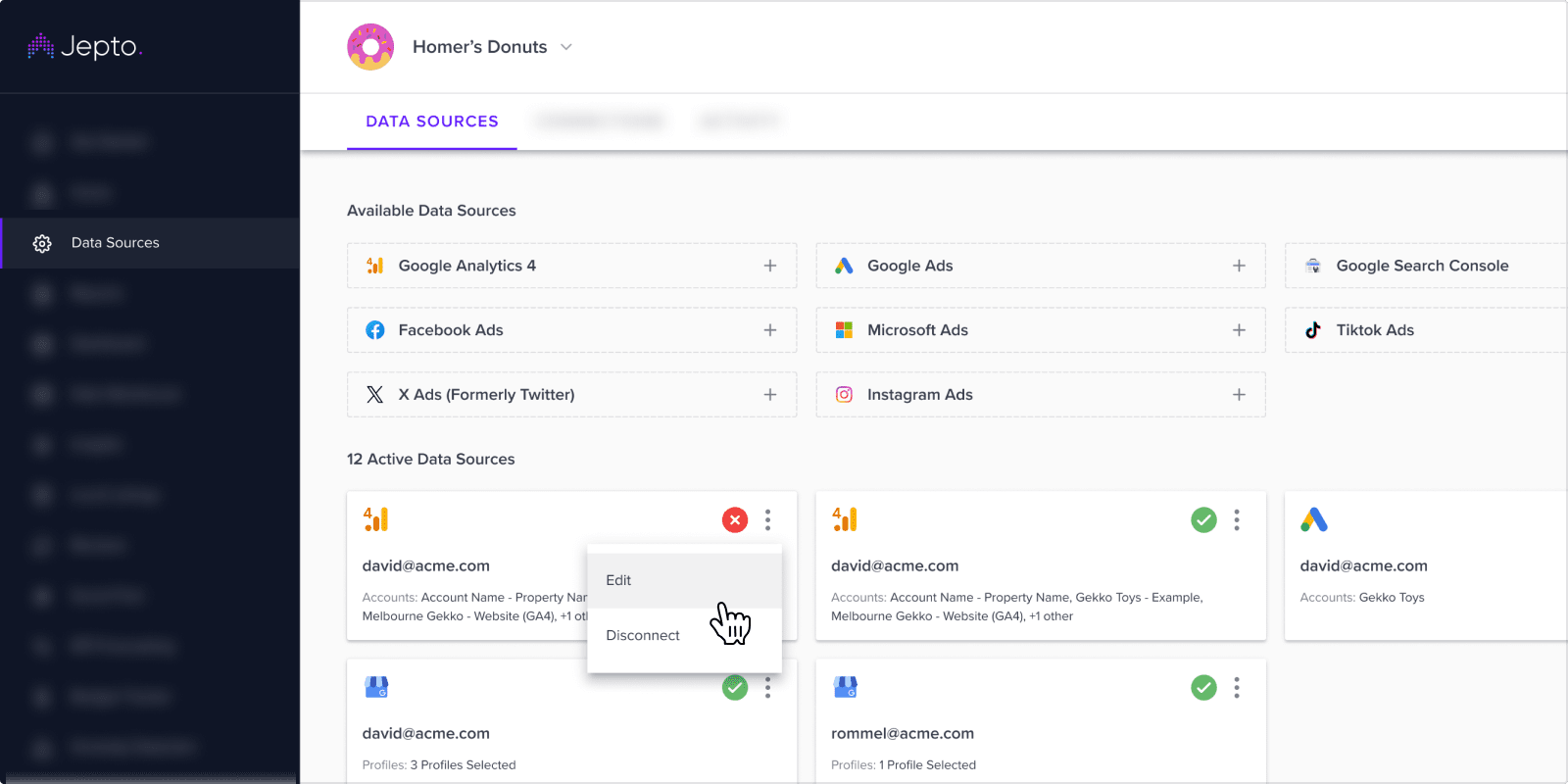The height and width of the screenshot is (784, 1568).
Task: Click the Google Analytics 4 logo icon
Action: 374,266
